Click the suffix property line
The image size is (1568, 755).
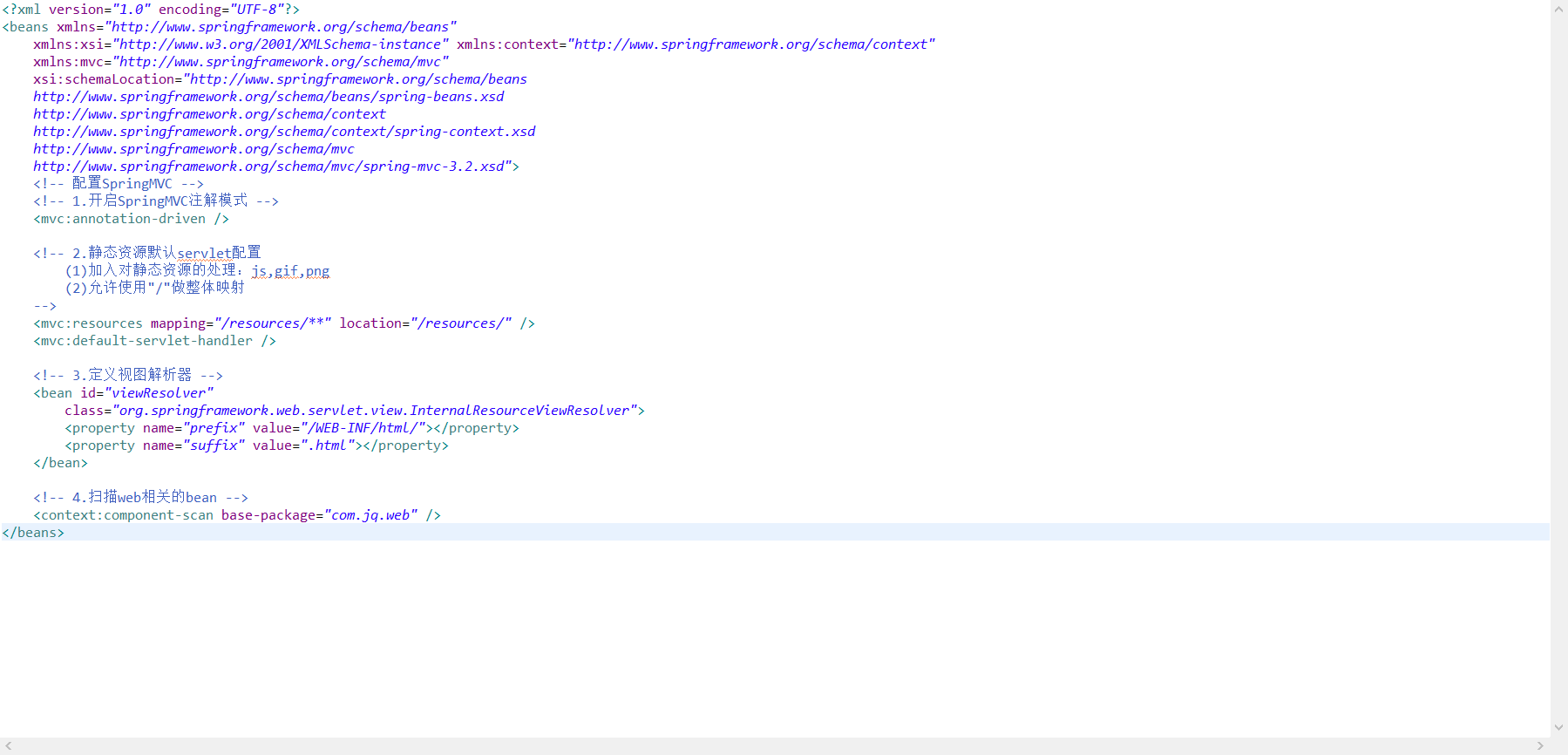[x=256, y=446]
